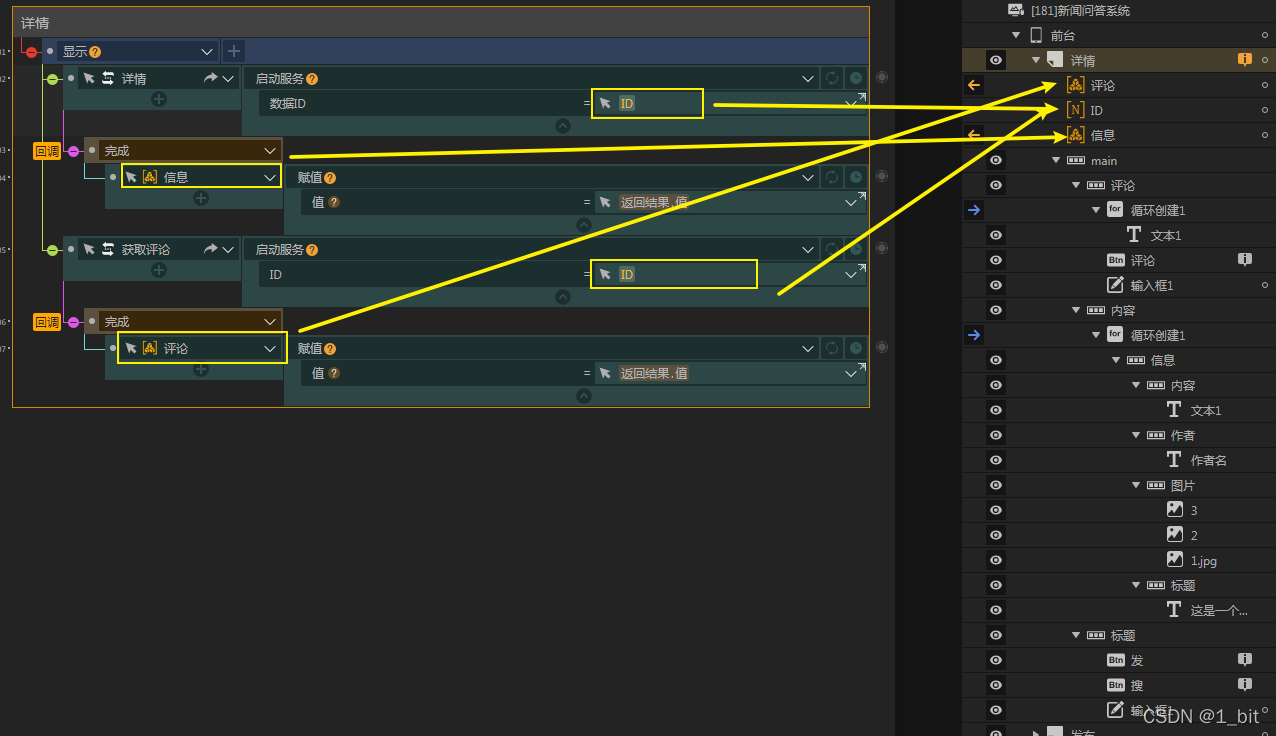Click the red collapse node beside 显示

coord(32,51)
